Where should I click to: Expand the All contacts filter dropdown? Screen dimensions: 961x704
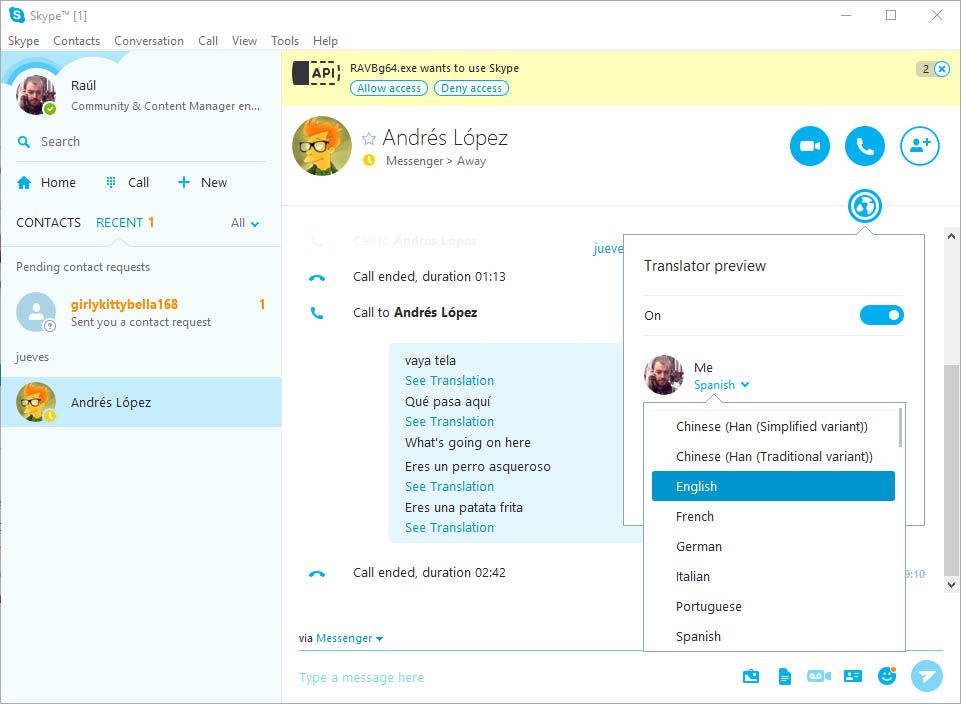point(245,223)
